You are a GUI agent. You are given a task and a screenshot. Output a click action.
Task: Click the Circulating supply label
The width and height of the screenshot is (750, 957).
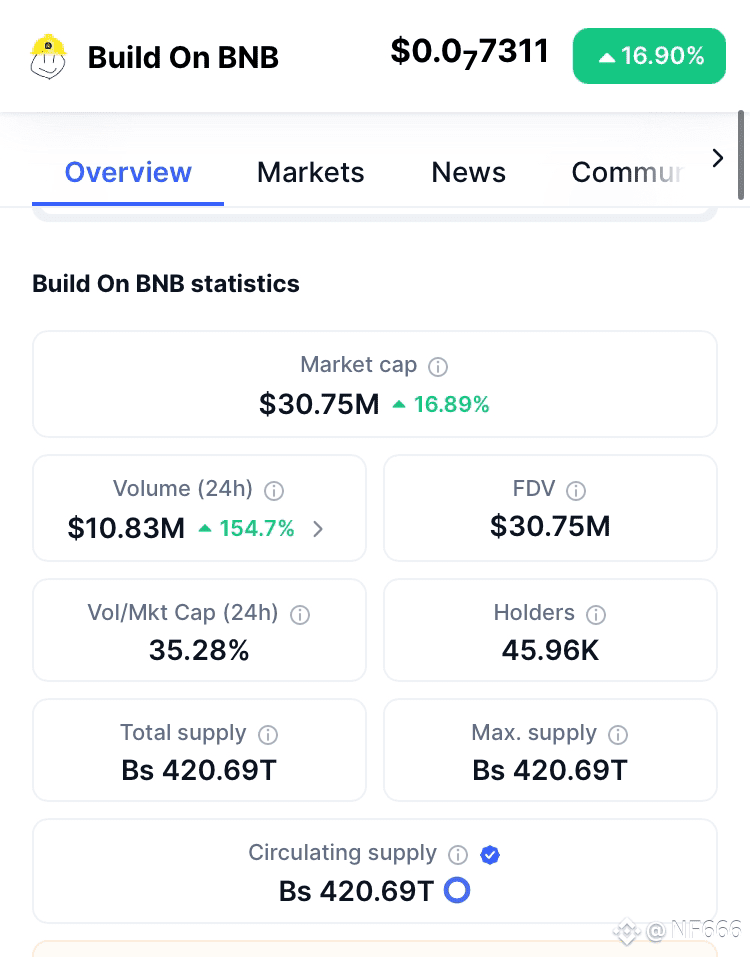coord(342,853)
